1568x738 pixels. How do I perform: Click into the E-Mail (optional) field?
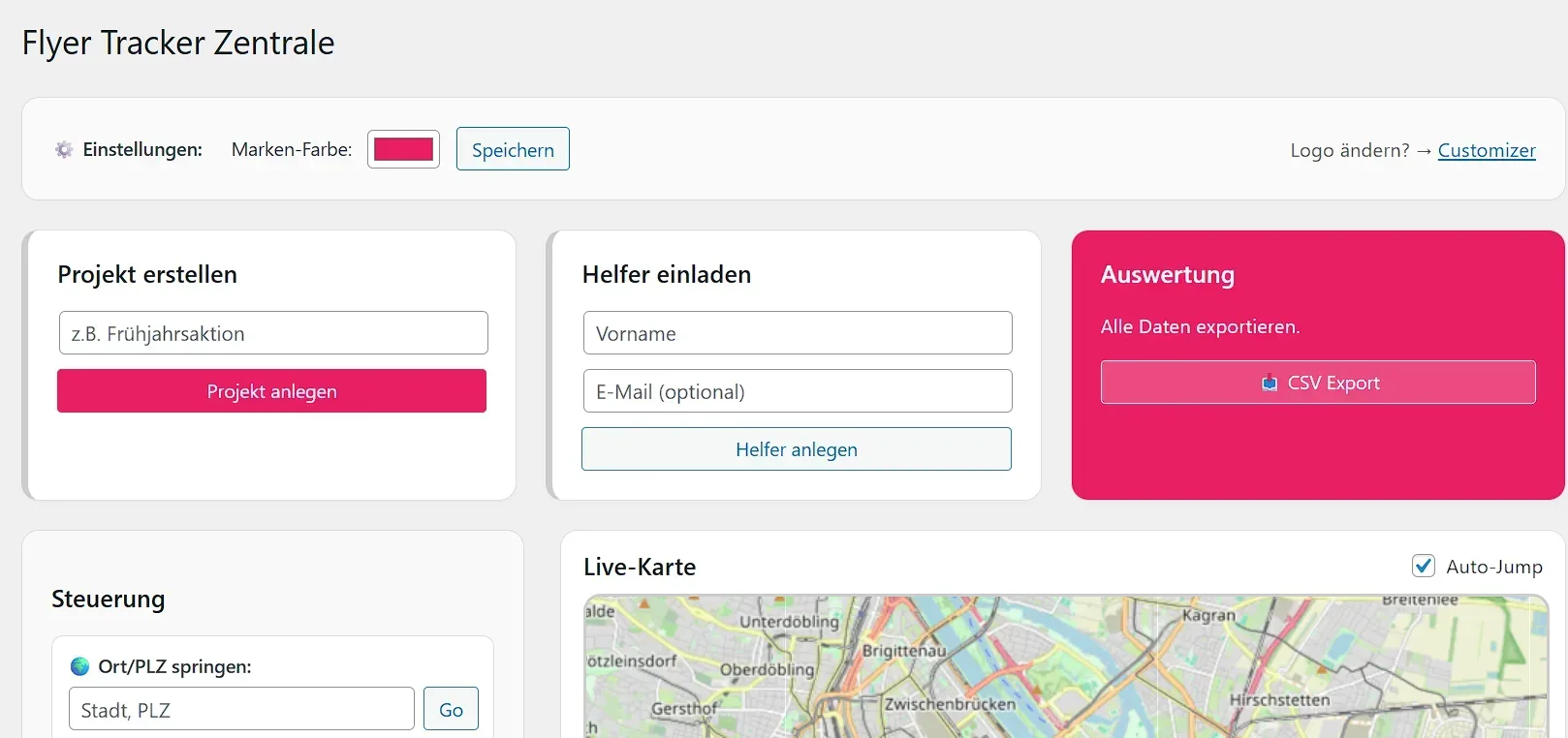pyautogui.click(x=797, y=391)
